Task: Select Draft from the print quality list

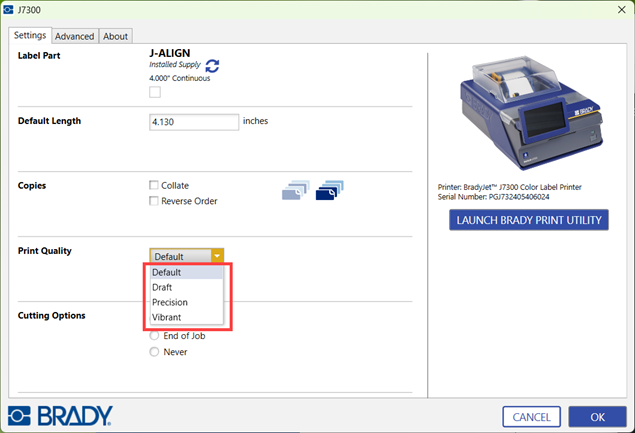Action: click(x=162, y=287)
